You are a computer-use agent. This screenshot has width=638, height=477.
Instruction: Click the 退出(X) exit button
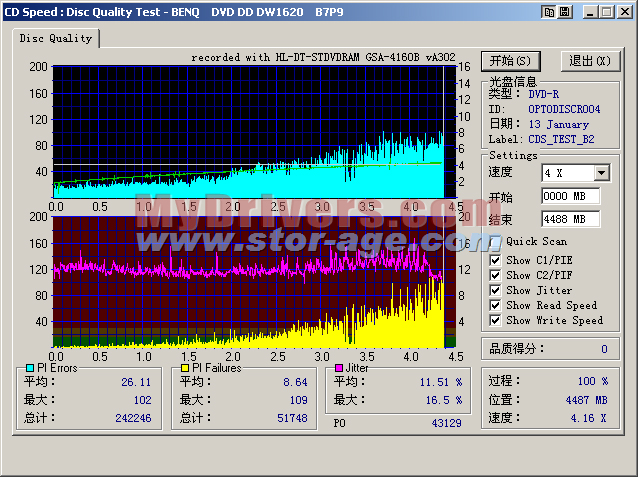(x=589, y=61)
